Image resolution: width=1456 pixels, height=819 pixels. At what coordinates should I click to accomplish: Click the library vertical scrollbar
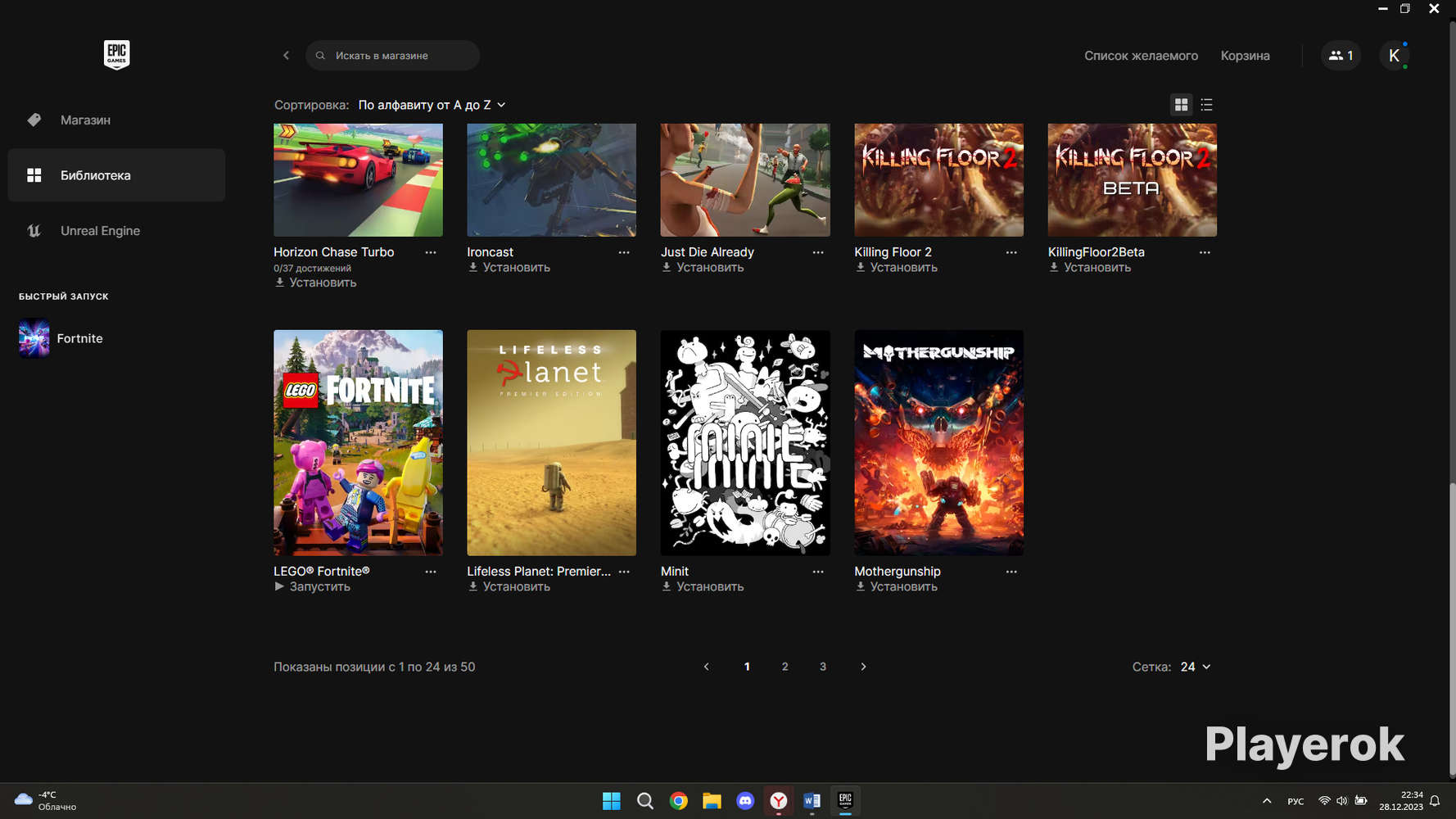click(1452, 631)
